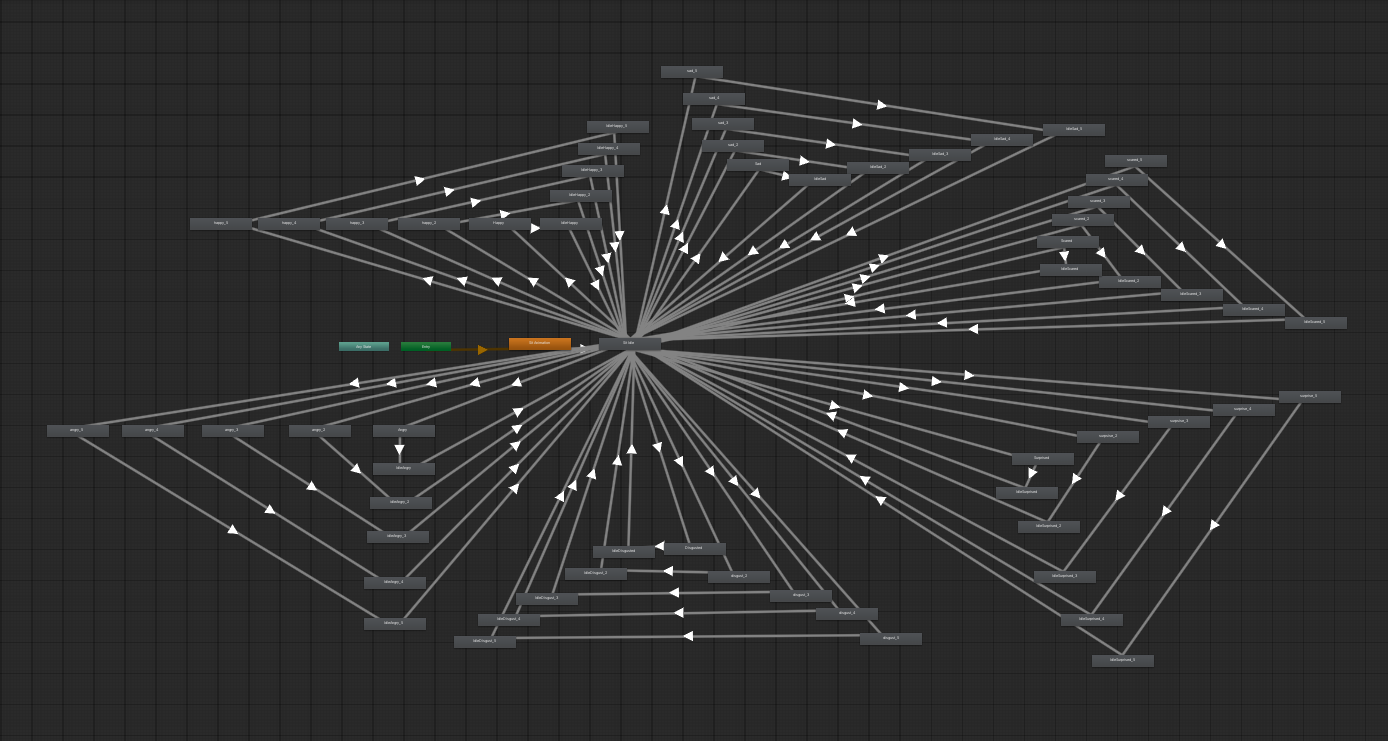1388x741 pixels.
Task: Select the IdleScared_5 state node
Action: click(x=1316, y=323)
